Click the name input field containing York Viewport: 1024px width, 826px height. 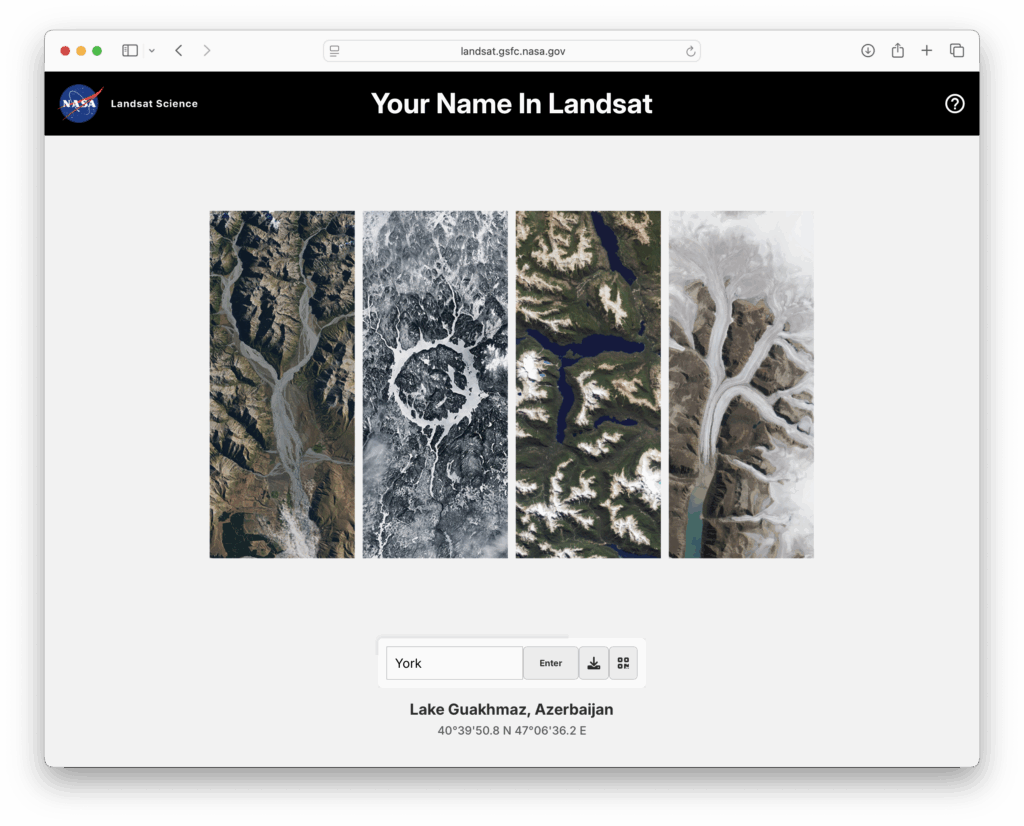[x=454, y=663]
